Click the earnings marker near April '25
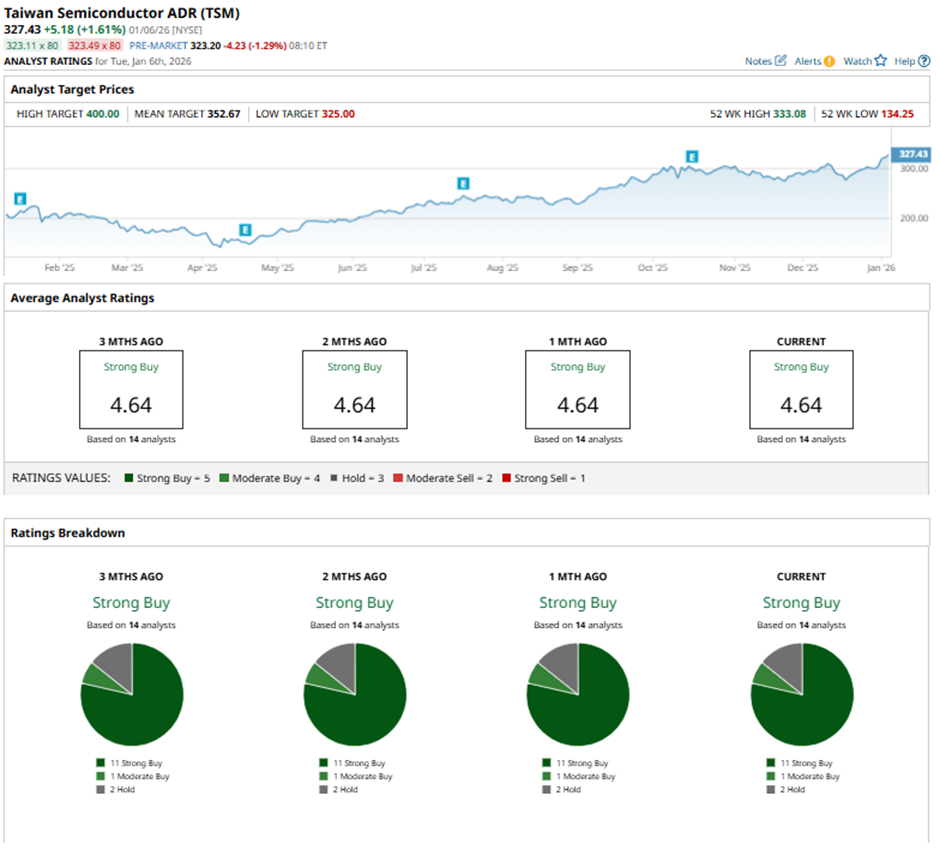This screenshot has height=856, width=940. coord(245,230)
